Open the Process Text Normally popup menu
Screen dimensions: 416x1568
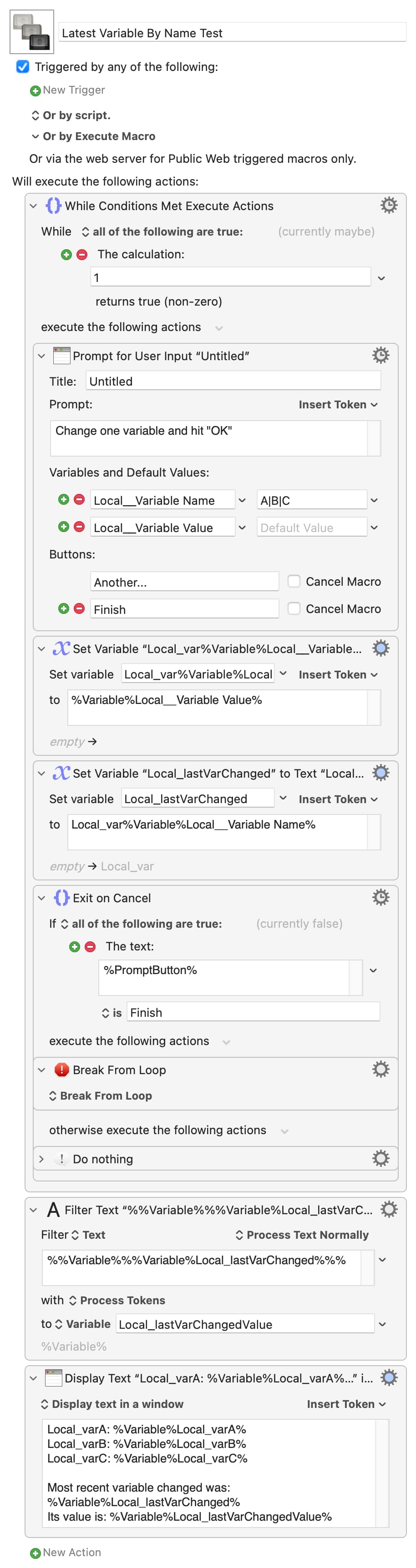coord(301,1234)
